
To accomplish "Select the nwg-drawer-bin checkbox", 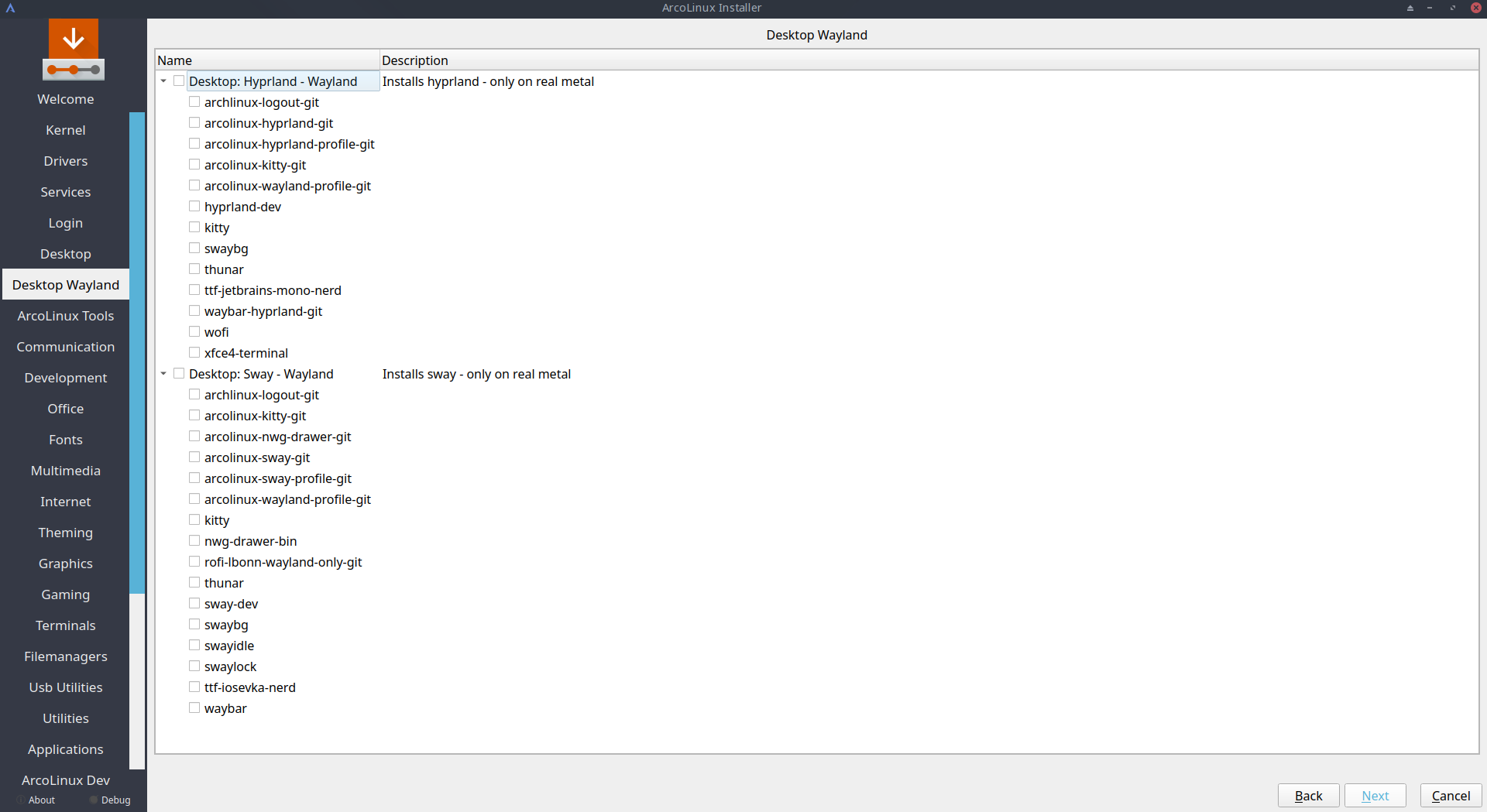I will (x=194, y=541).
